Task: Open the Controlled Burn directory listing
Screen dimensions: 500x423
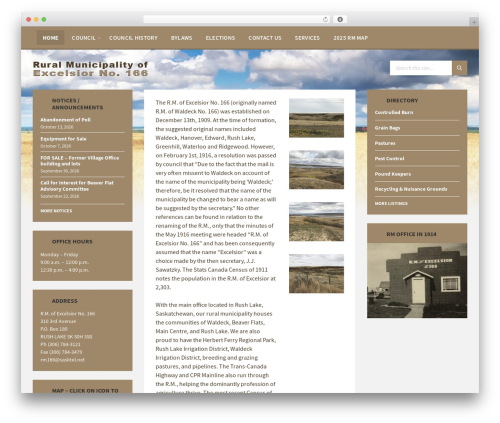Action: pyautogui.click(x=394, y=112)
